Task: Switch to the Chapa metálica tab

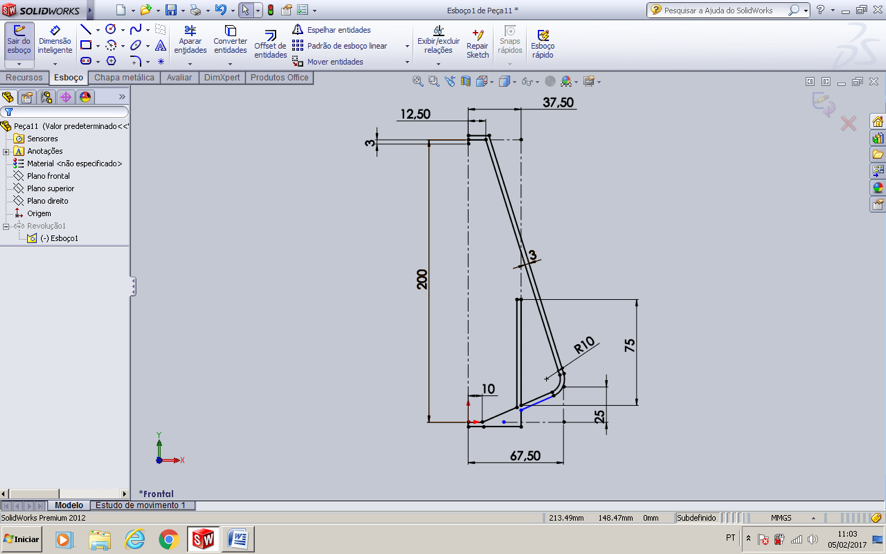Action: point(124,77)
